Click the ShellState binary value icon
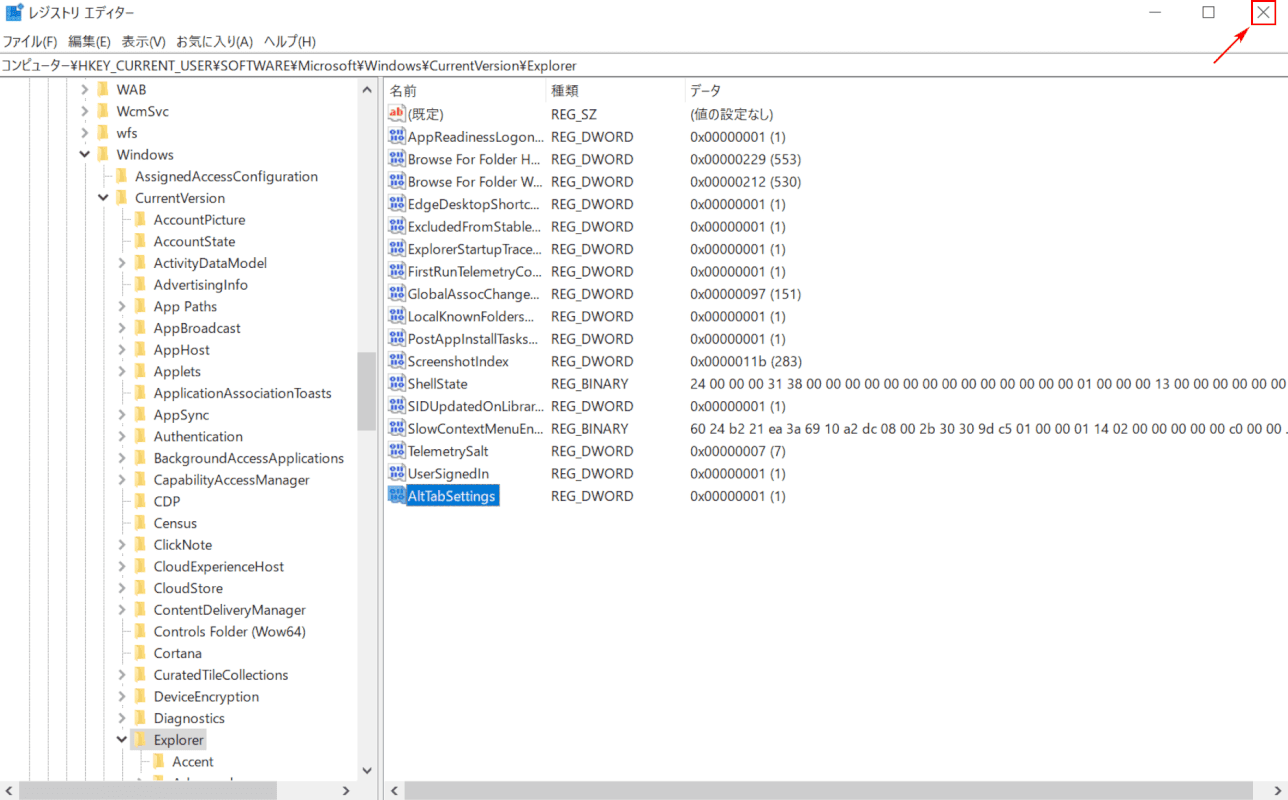 point(396,384)
